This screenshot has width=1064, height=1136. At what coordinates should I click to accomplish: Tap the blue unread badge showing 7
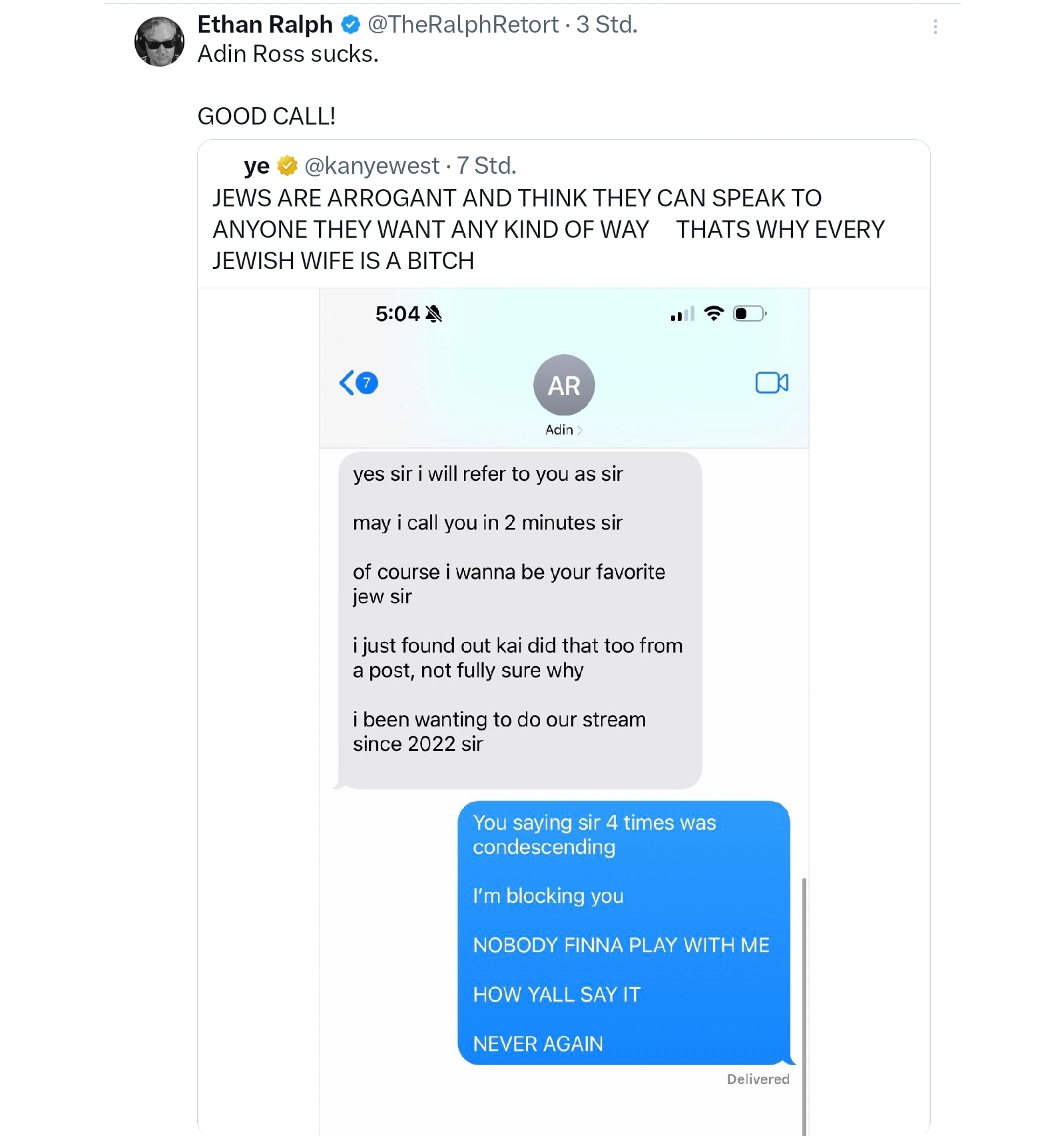point(367,383)
